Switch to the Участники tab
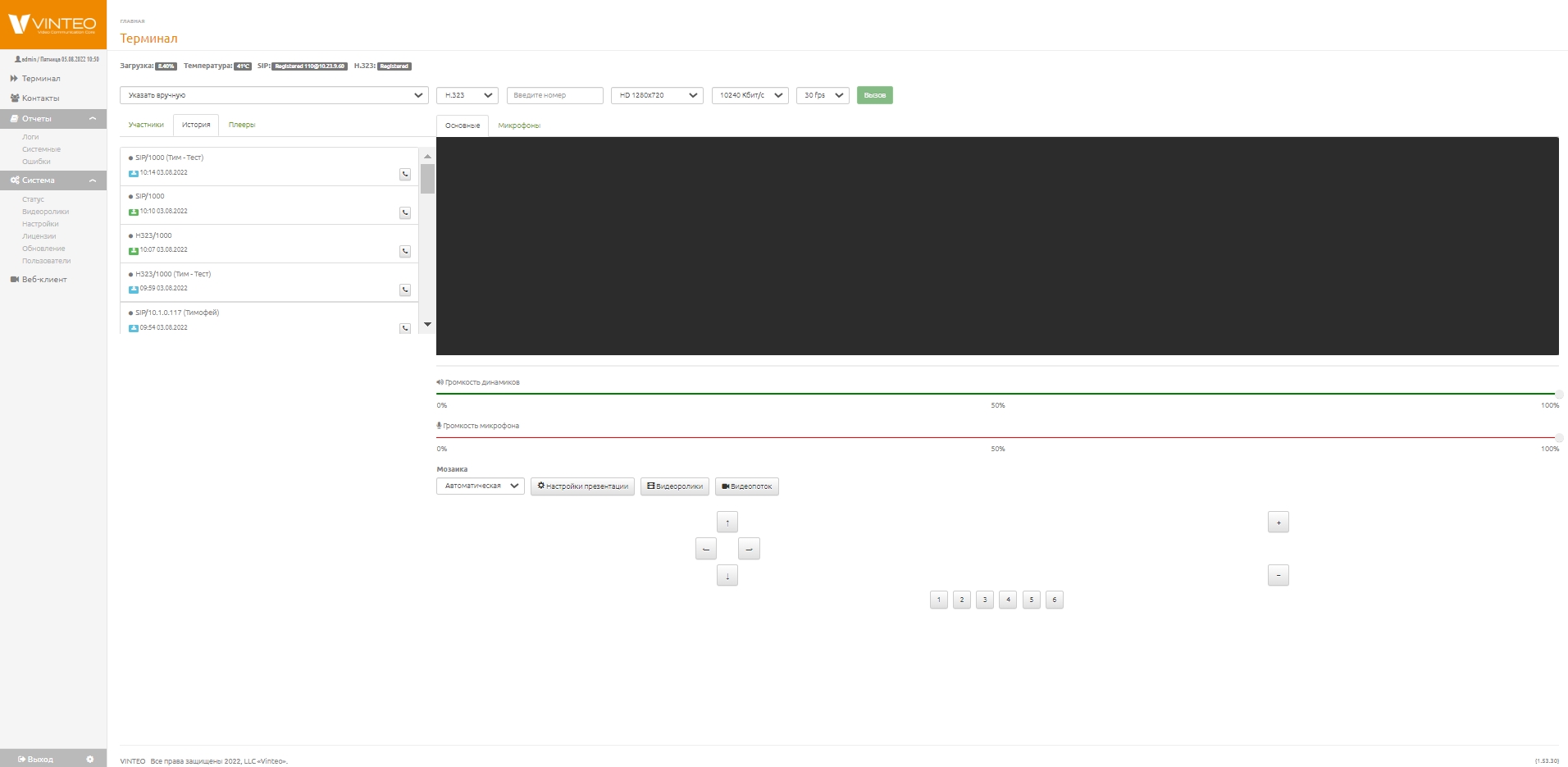The height and width of the screenshot is (767, 1568). [146, 125]
